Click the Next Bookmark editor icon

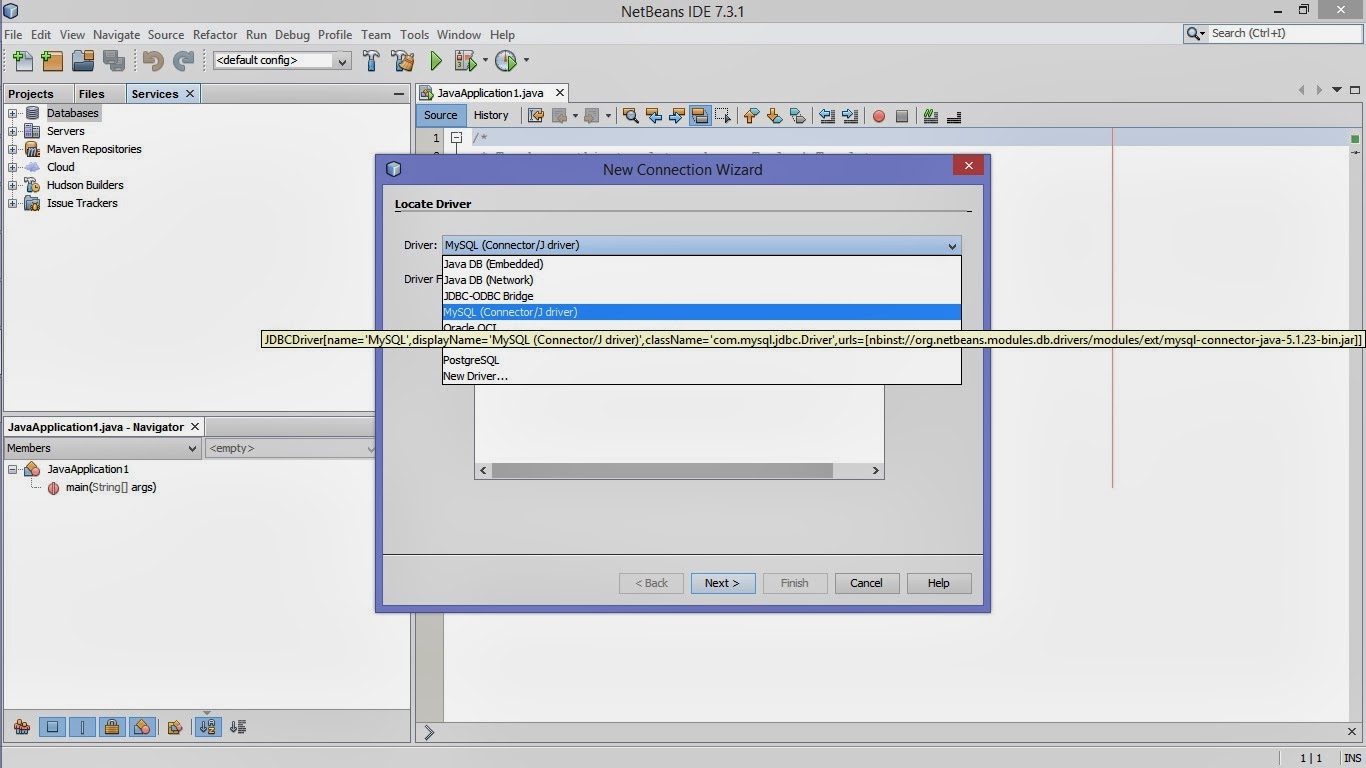(775, 116)
